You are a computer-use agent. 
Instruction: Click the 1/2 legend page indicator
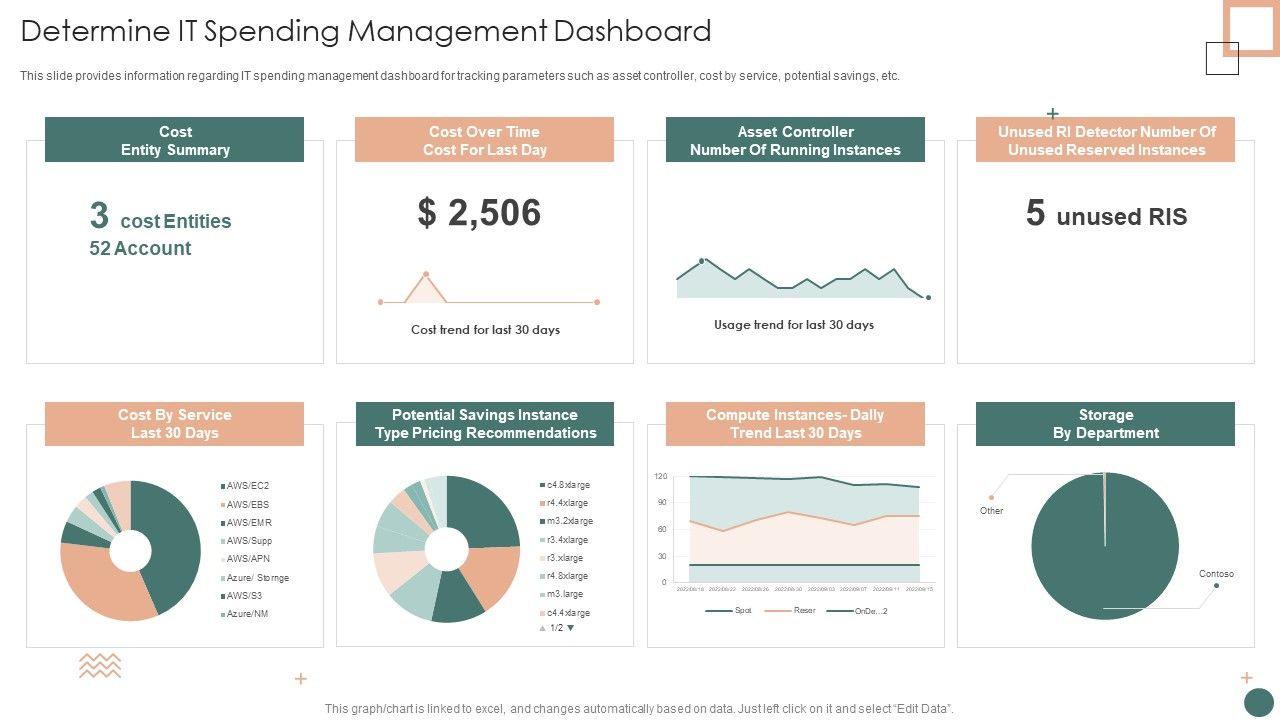pyautogui.click(x=557, y=628)
